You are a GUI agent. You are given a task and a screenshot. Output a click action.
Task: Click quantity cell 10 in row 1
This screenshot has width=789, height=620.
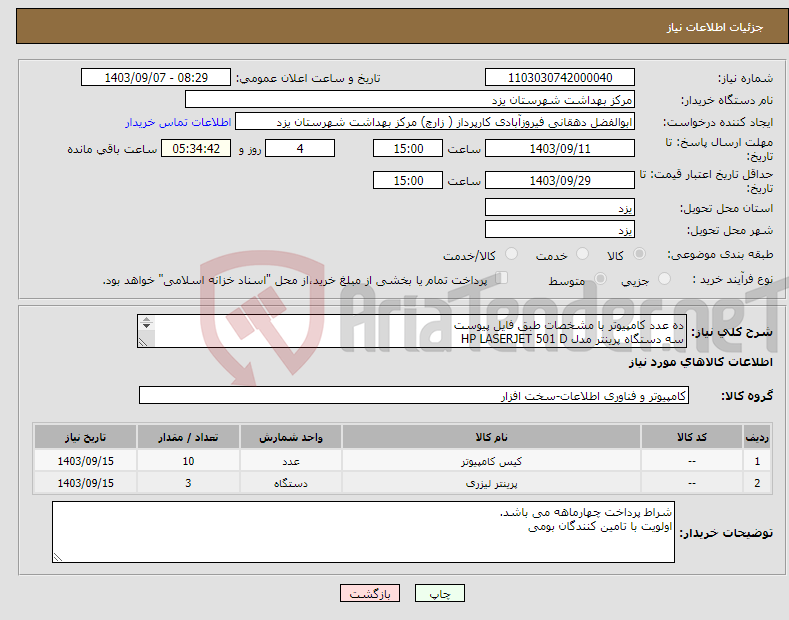tap(188, 461)
